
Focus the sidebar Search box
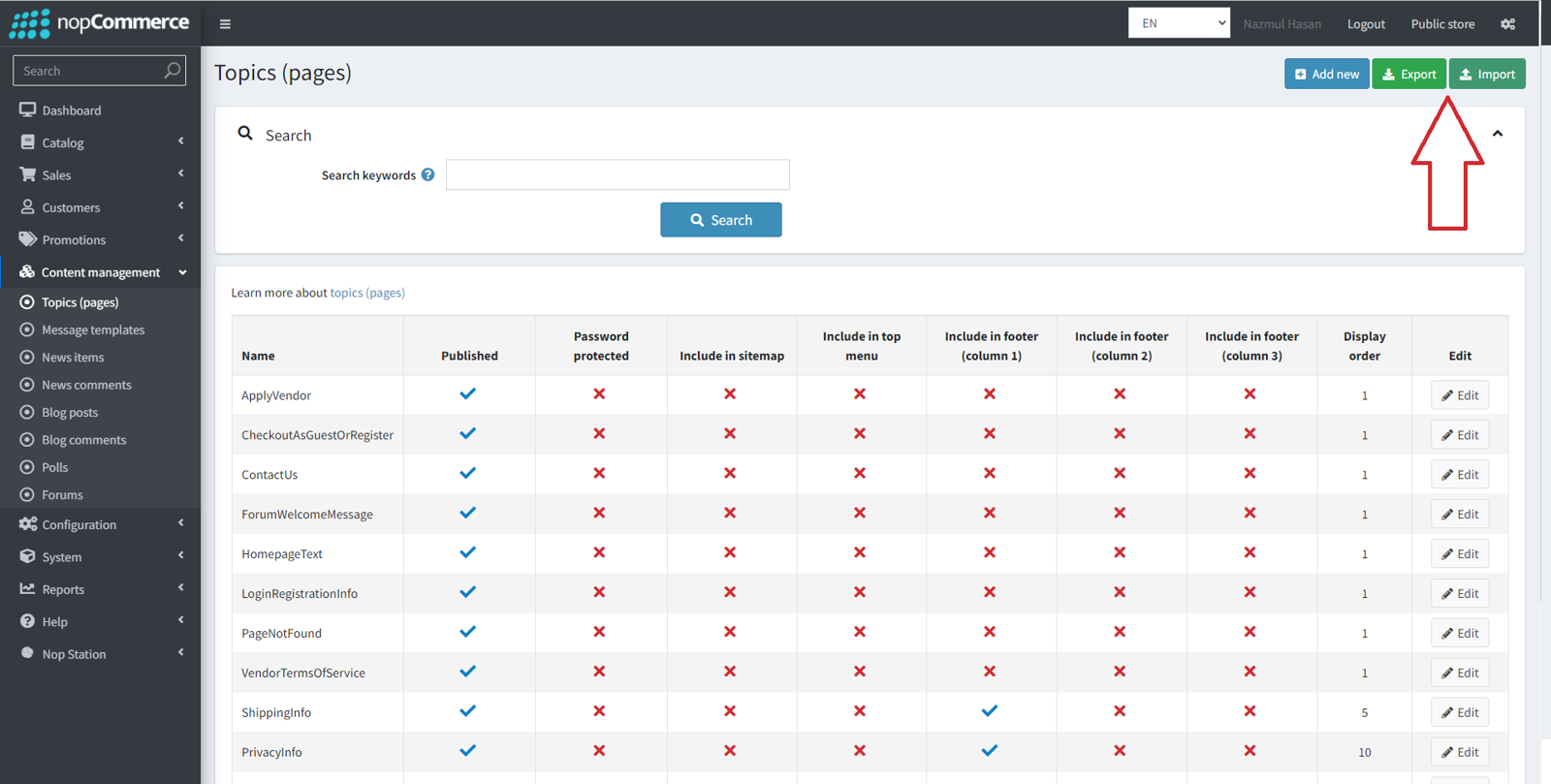click(99, 71)
